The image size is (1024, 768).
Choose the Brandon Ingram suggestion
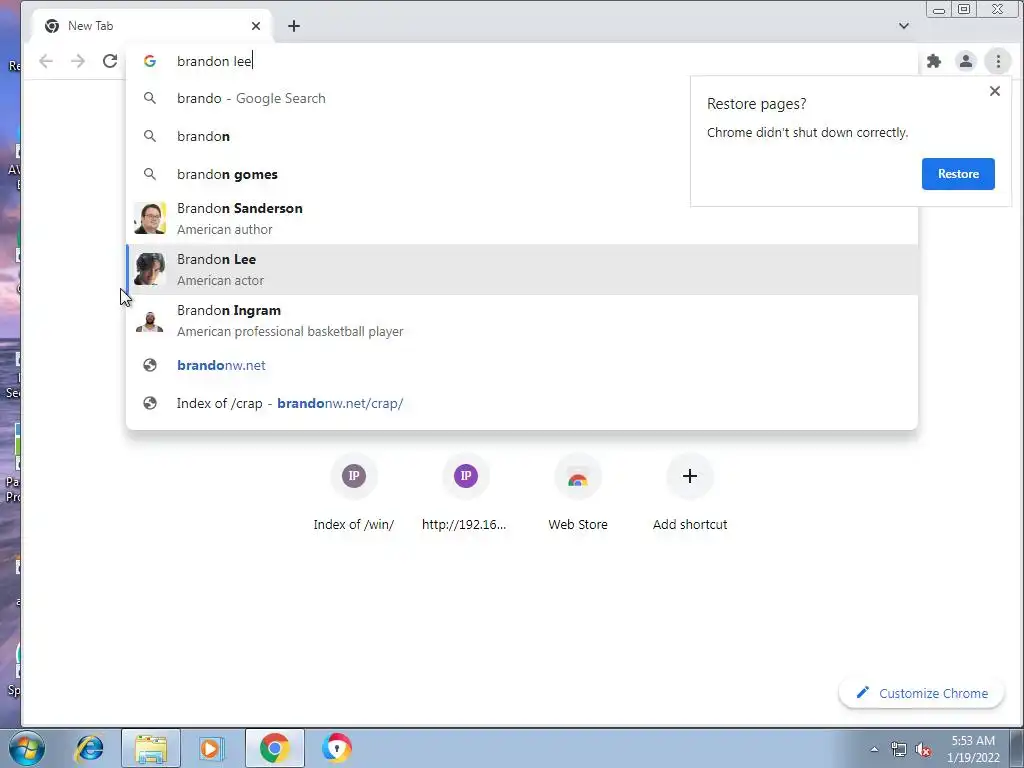click(x=522, y=321)
